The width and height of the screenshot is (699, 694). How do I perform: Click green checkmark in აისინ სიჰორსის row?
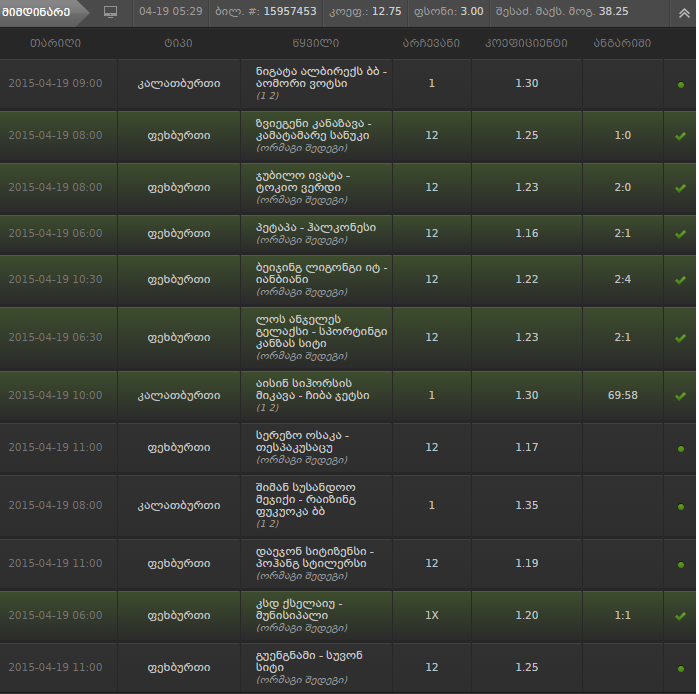tap(680, 396)
